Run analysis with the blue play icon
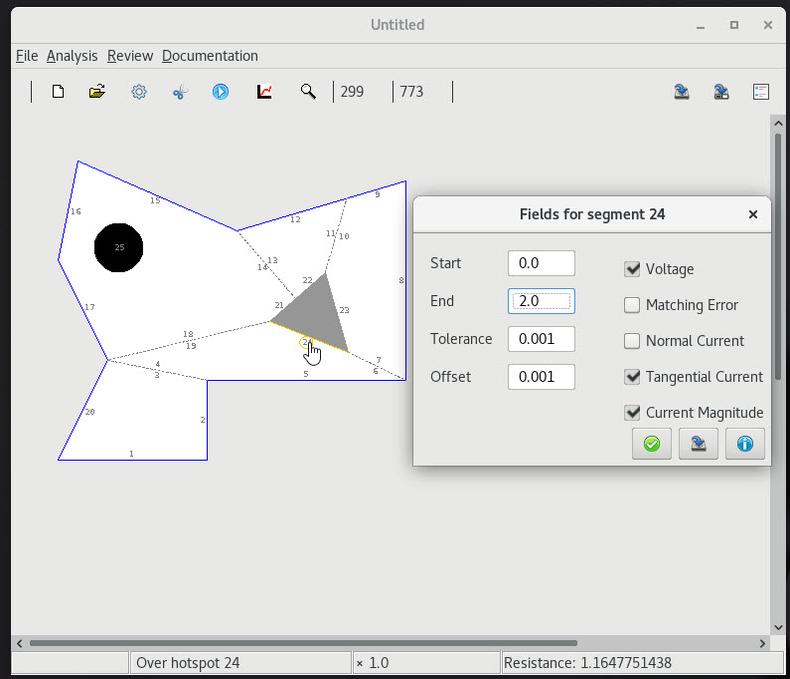790x679 pixels. tap(221, 92)
